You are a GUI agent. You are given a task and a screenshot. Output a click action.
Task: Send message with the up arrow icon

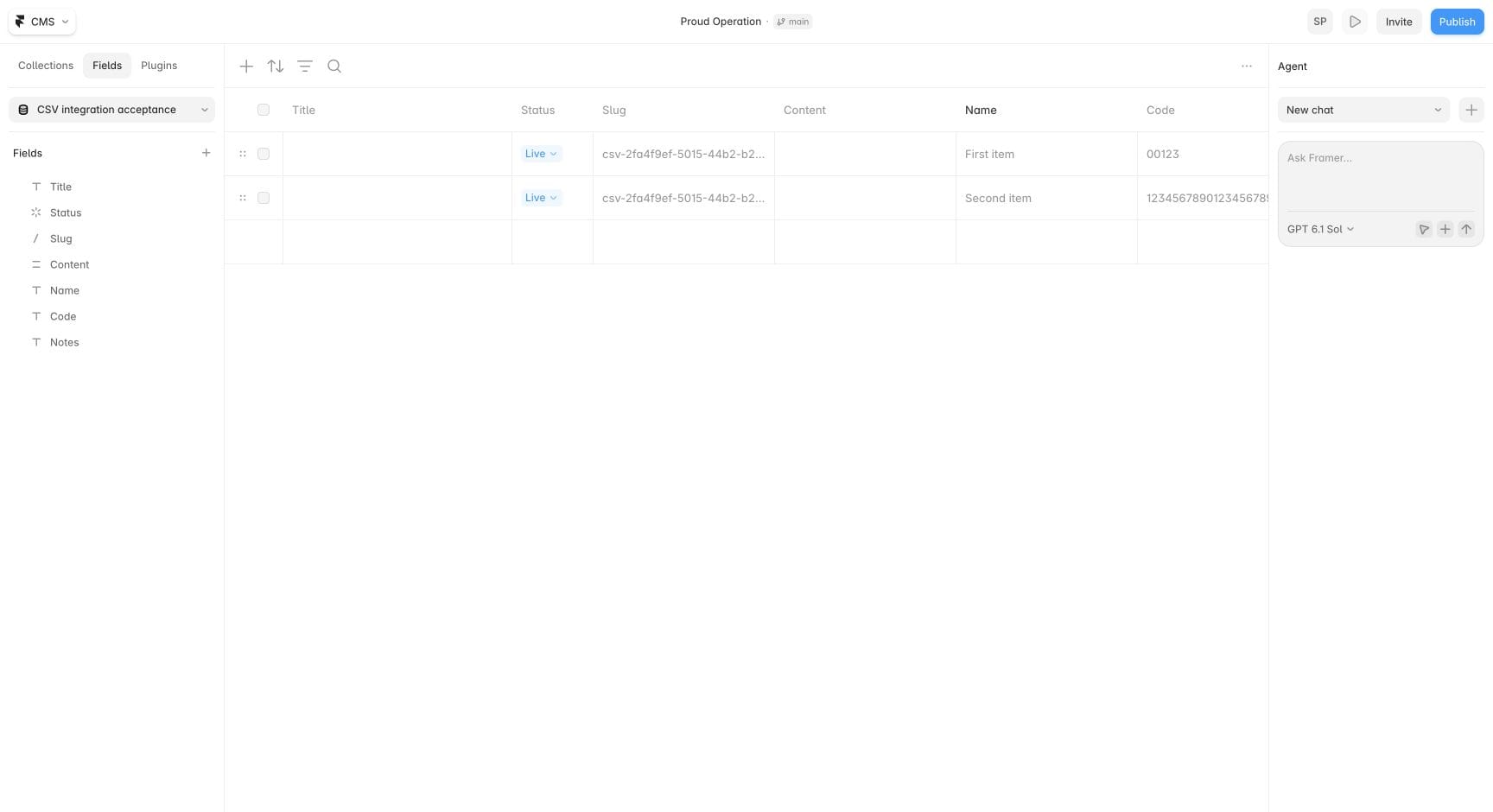pos(1466,229)
